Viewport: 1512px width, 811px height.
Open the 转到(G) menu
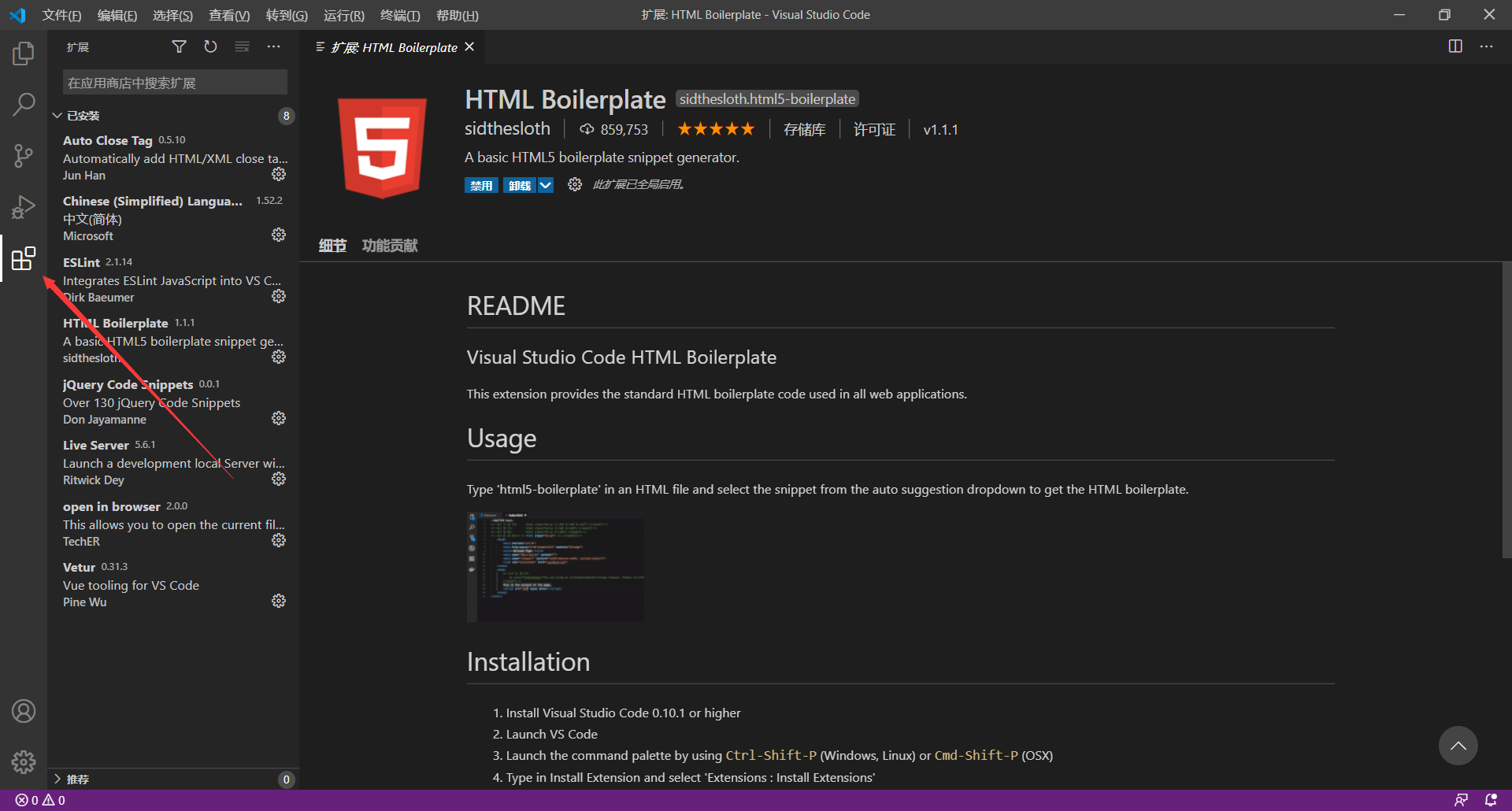click(x=287, y=15)
